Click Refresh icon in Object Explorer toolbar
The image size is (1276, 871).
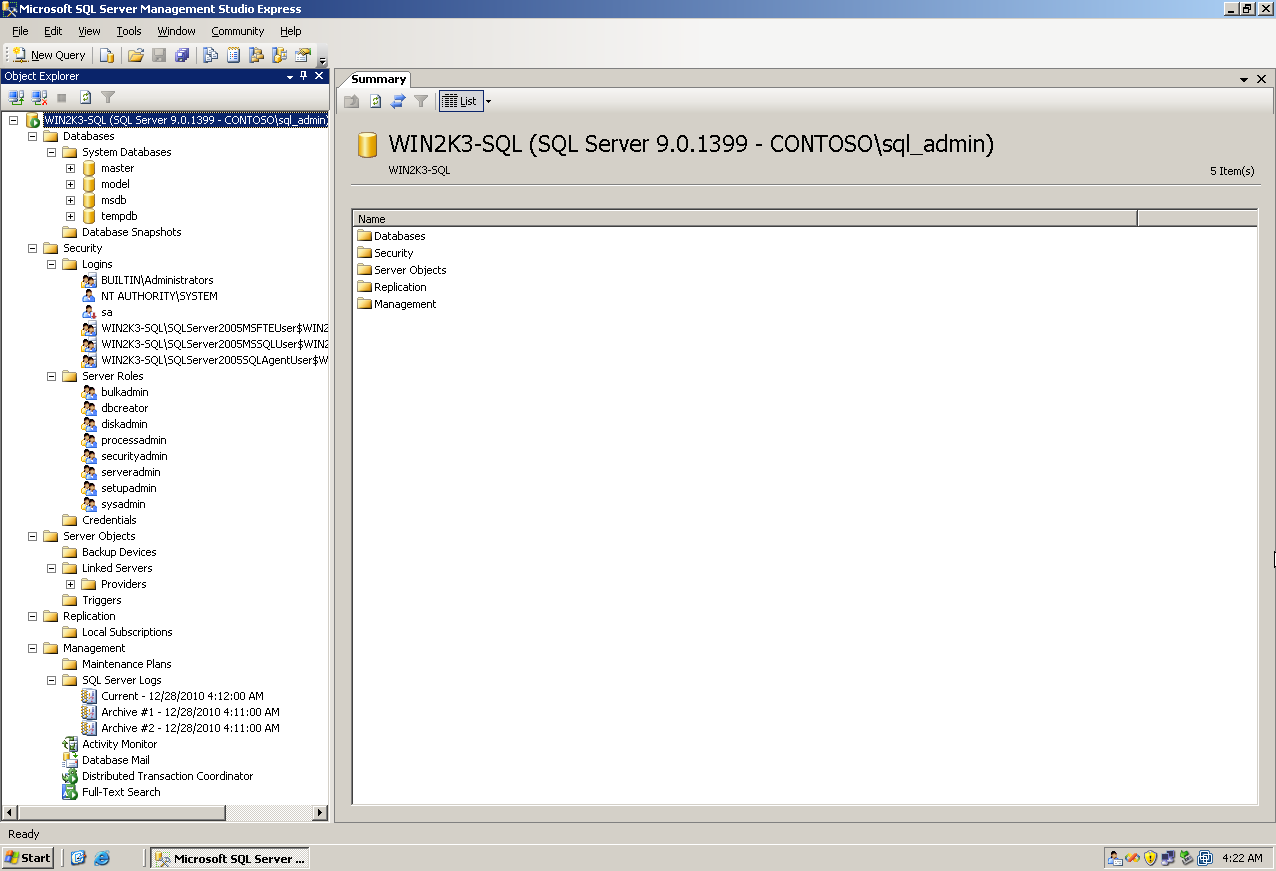coord(85,97)
